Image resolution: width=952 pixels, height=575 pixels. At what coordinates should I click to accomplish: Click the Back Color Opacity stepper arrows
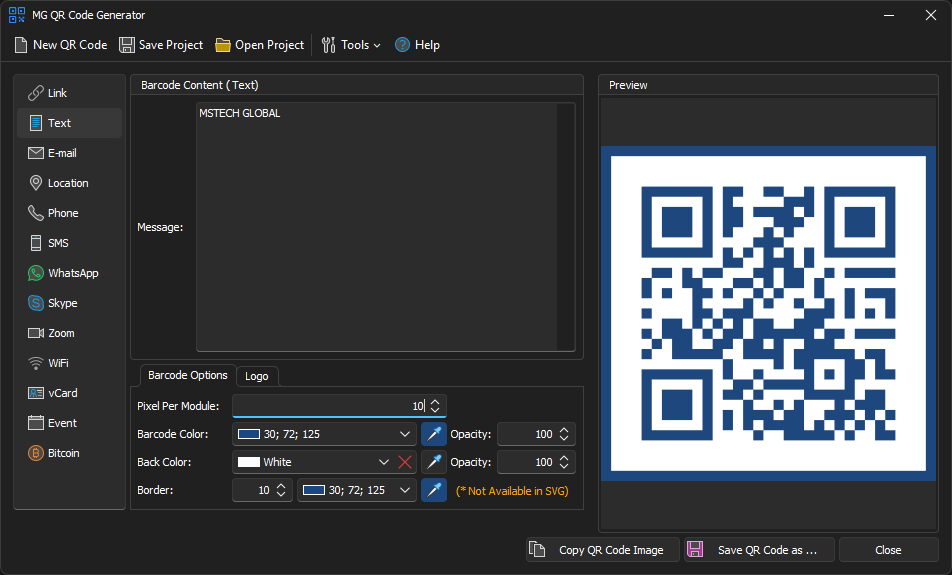(563, 462)
